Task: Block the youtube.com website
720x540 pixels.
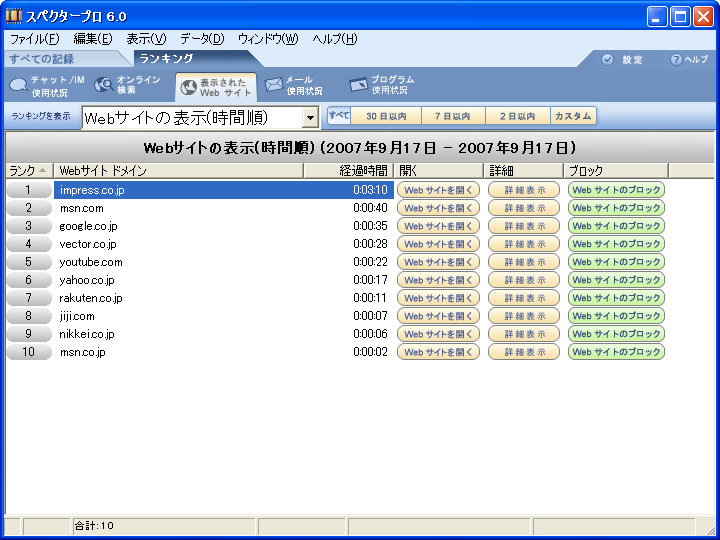Action: tap(616, 262)
